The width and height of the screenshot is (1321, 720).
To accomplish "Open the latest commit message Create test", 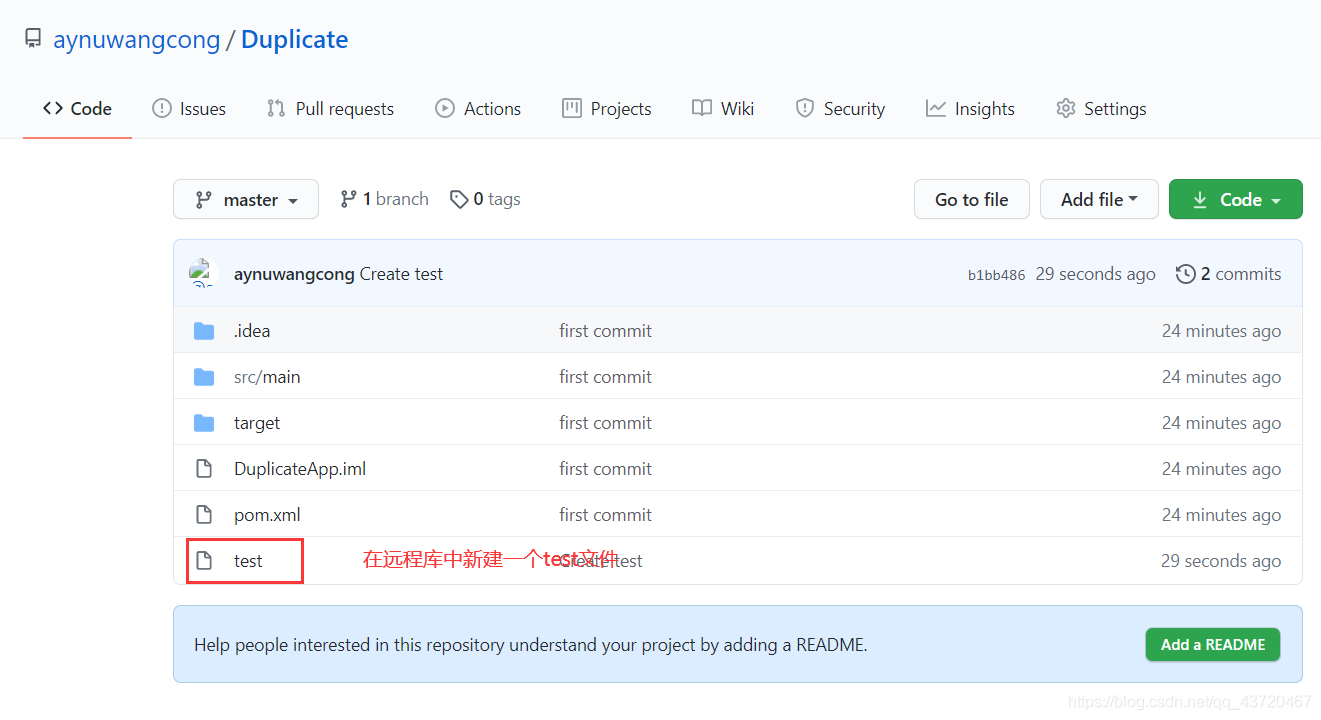I will pos(401,273).
